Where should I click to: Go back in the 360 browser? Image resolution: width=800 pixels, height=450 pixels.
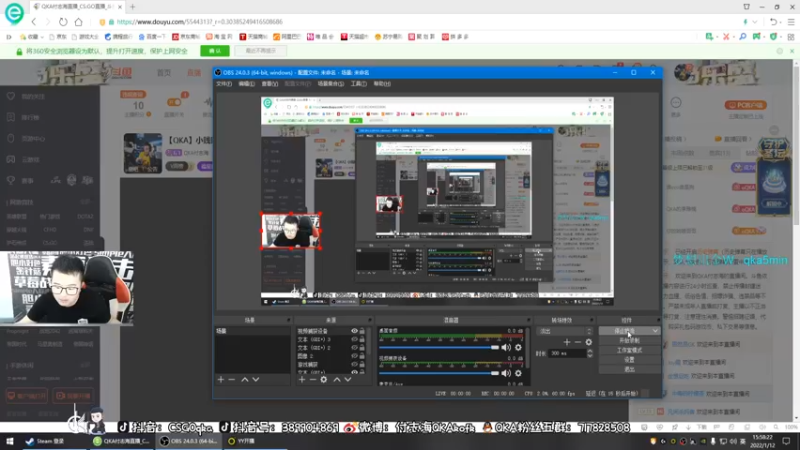[x=34, y=22]
